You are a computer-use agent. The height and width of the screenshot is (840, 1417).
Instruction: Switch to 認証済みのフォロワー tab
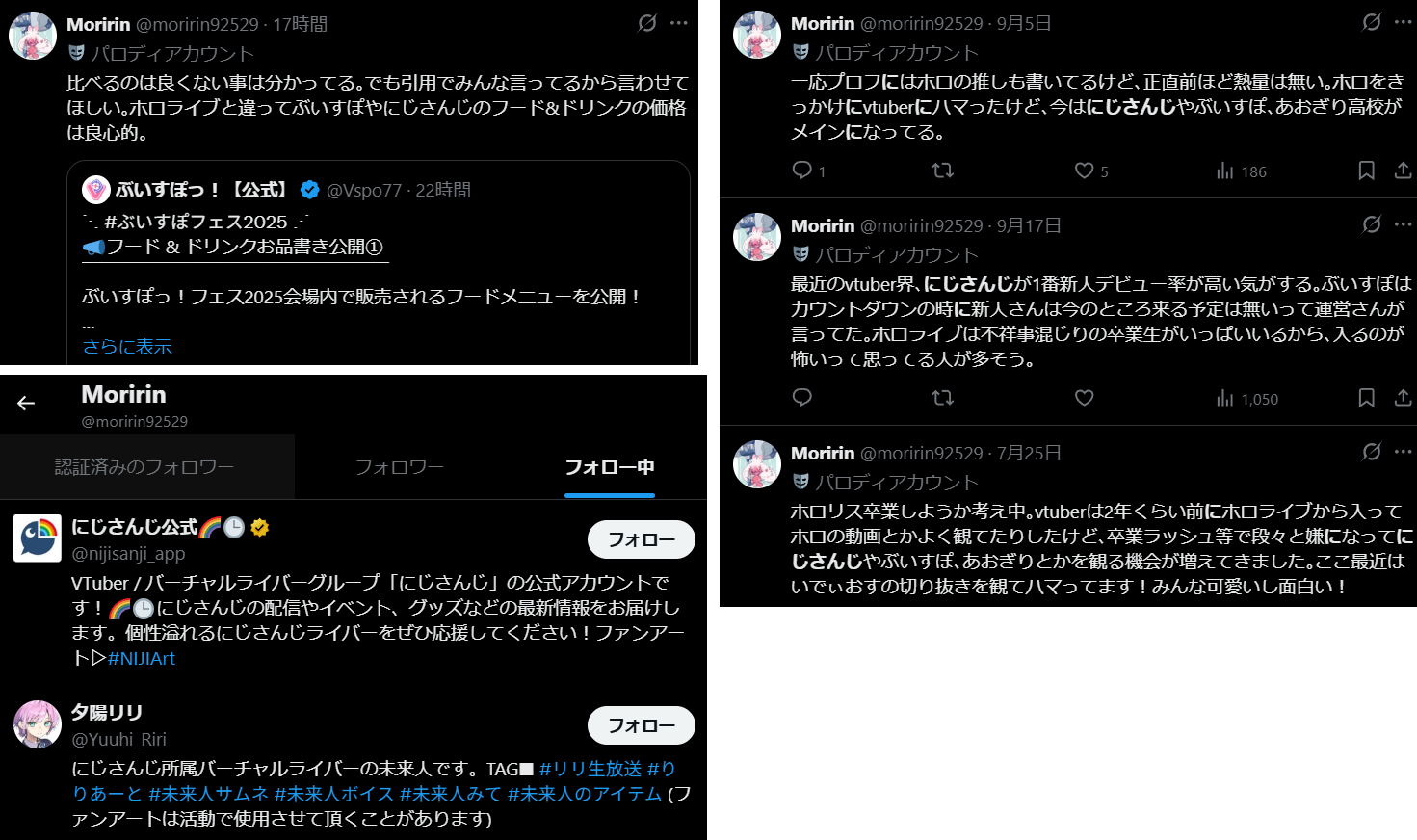[x=144, y=467]
